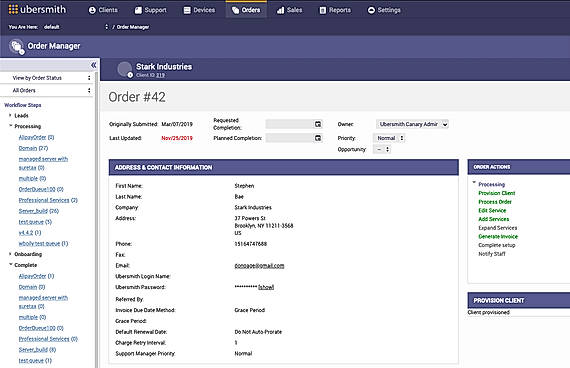The width and height of the screenshot is (570, 368).
Task: Open test queue (5) link
Action: click(x=35, y=222)
